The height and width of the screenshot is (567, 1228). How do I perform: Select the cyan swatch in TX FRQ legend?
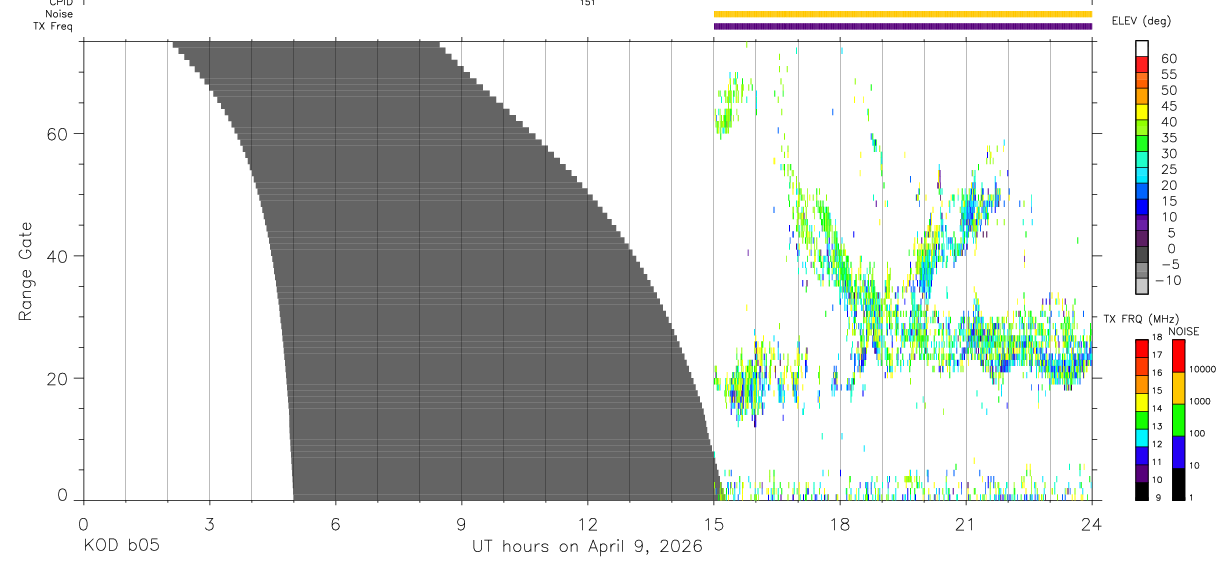[1142, 438]
